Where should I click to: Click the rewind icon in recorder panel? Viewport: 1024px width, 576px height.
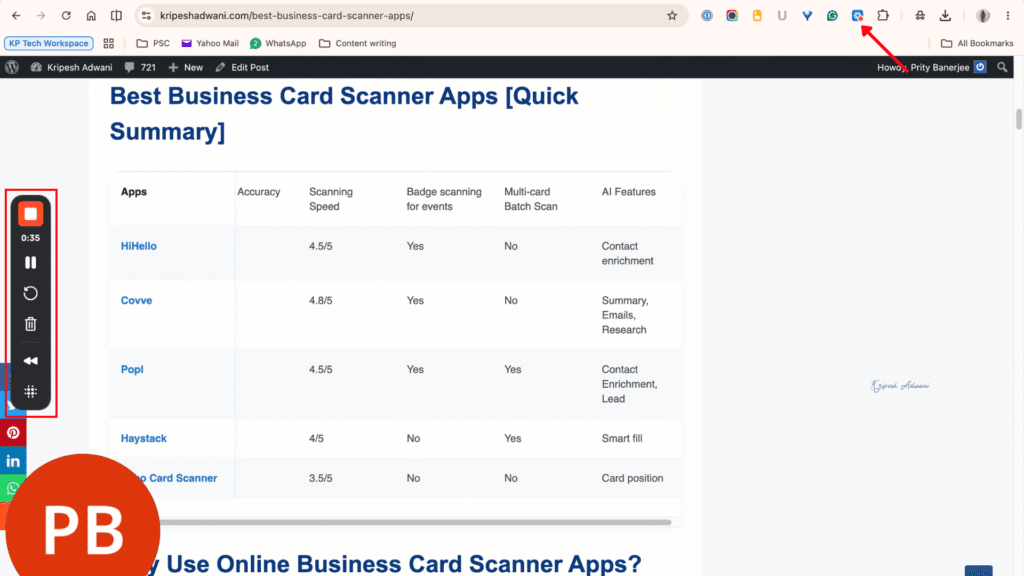coord(30,360)
